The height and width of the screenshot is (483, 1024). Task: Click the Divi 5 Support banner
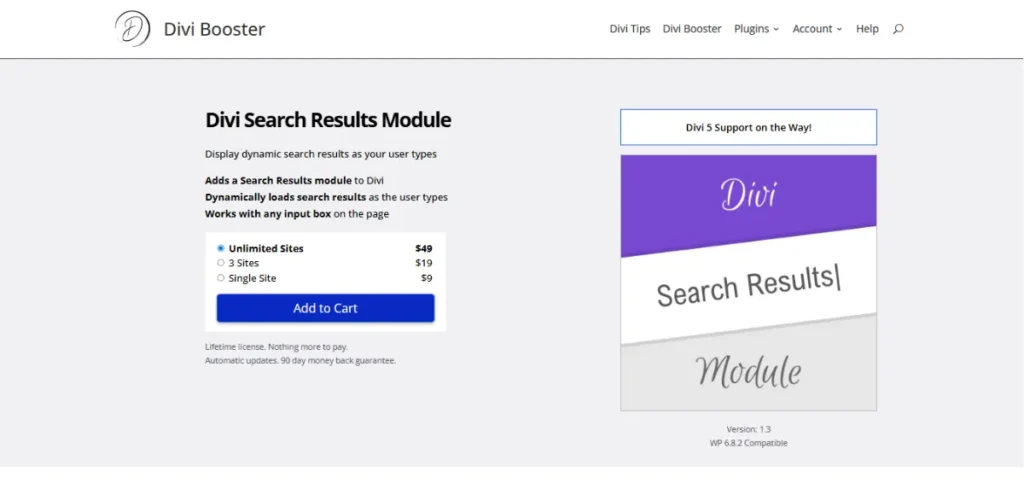748,127
